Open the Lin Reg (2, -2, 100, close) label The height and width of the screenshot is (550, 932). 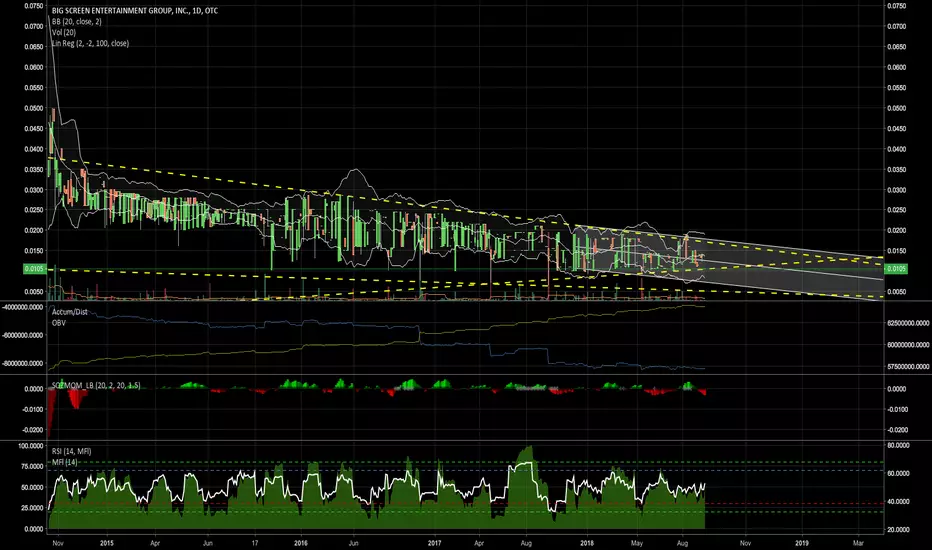(x=90, y=43)
